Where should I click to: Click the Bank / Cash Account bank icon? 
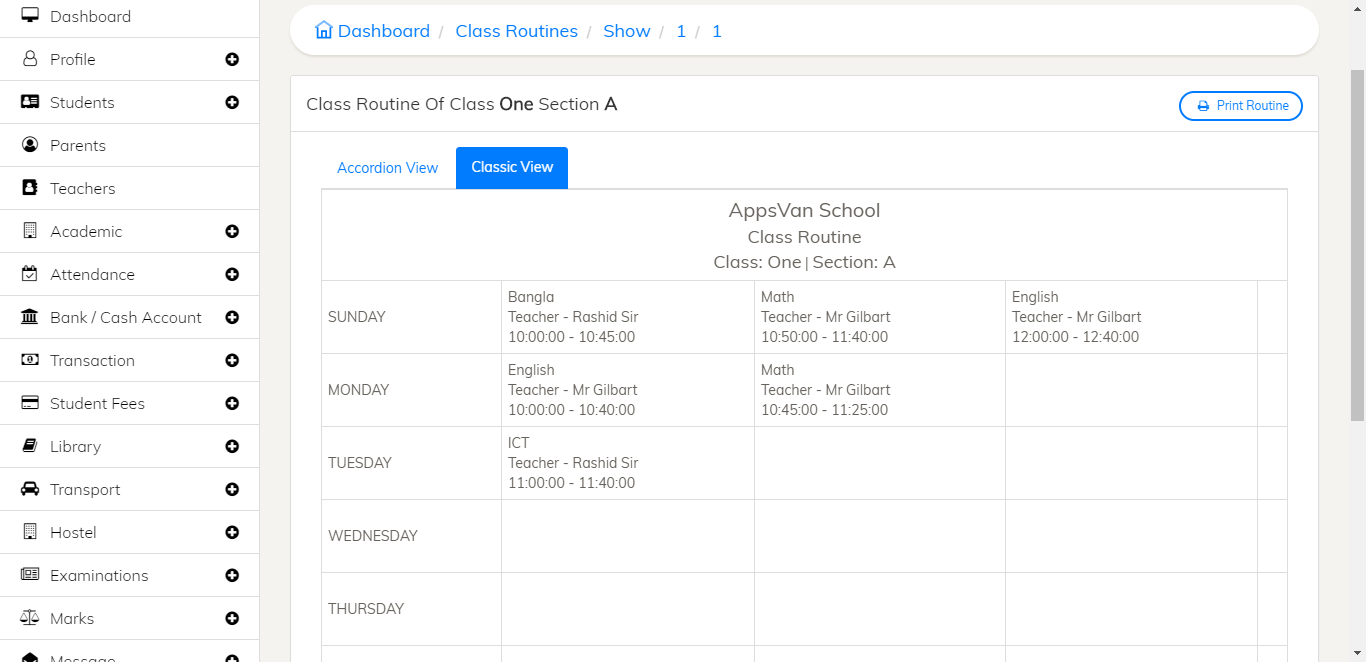pos(30,317)
